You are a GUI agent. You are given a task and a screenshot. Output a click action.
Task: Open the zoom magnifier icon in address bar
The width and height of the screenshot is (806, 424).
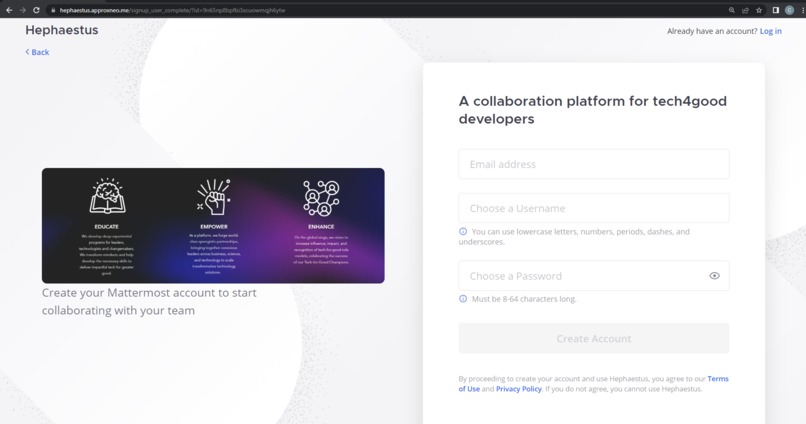pyautogui.click(x=731, y=10)
